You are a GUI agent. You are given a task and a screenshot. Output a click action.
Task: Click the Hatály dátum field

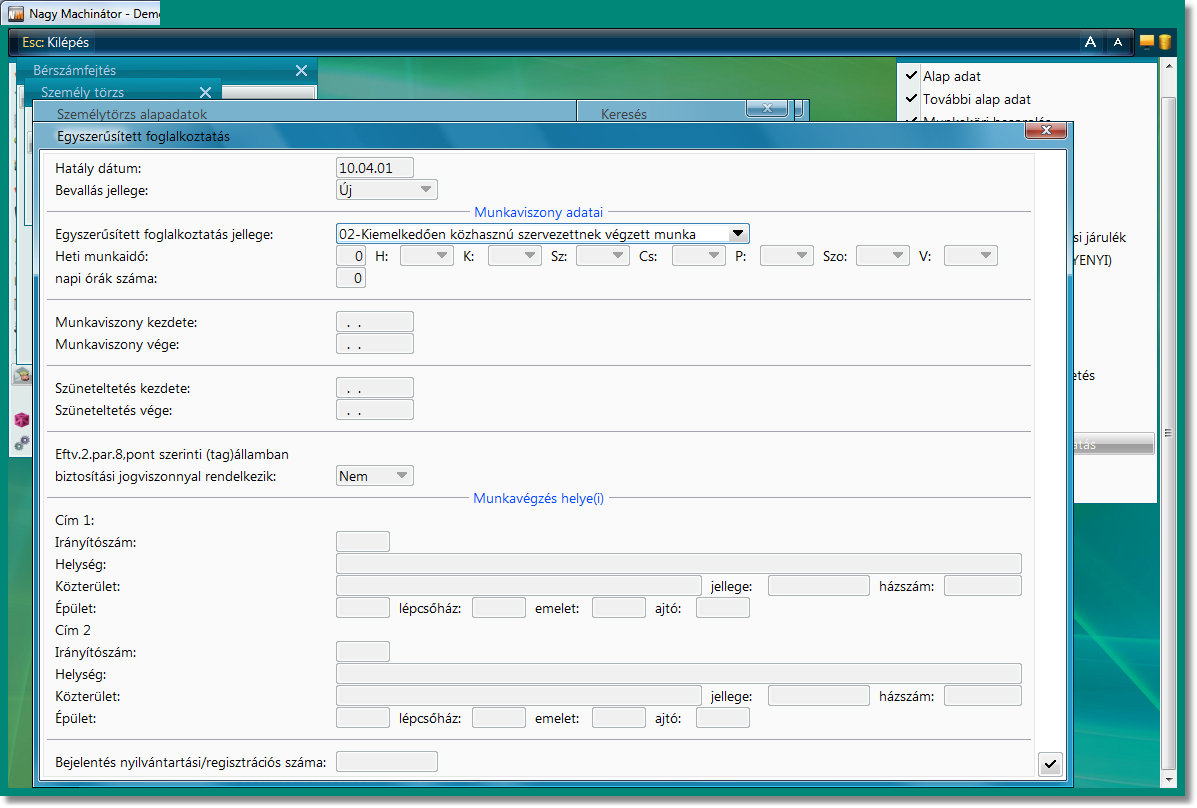coord(375,167)
